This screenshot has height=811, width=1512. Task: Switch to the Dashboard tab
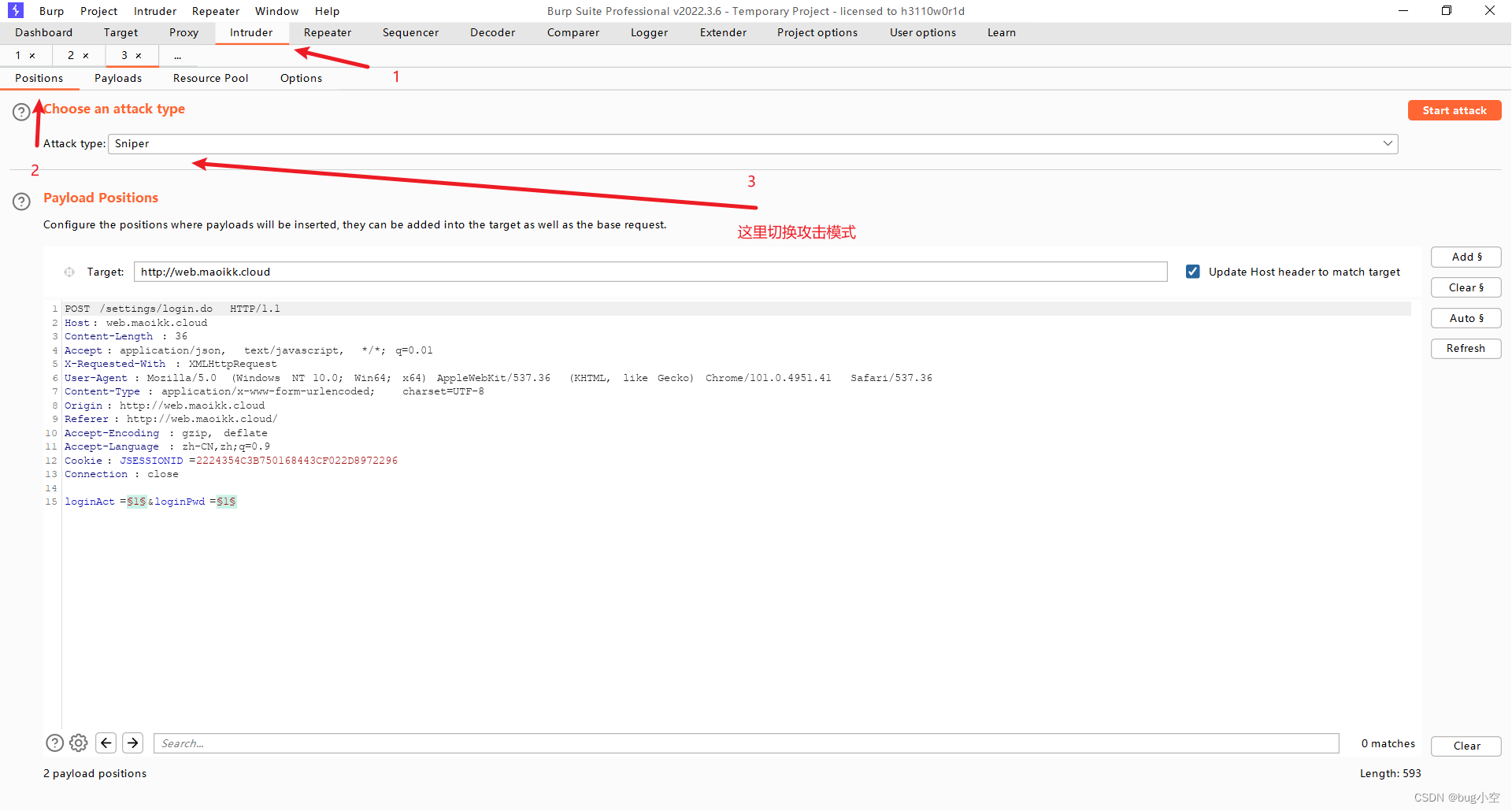point(43,32)
